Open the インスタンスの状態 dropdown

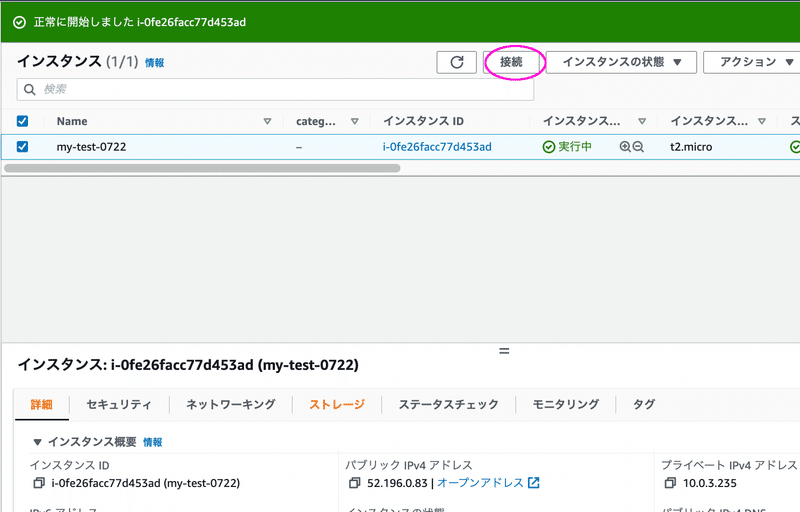(x=621, y=62)
